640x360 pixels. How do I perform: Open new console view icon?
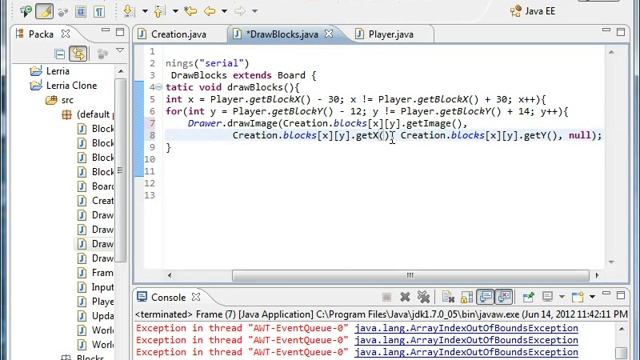(x=578, y=297)
